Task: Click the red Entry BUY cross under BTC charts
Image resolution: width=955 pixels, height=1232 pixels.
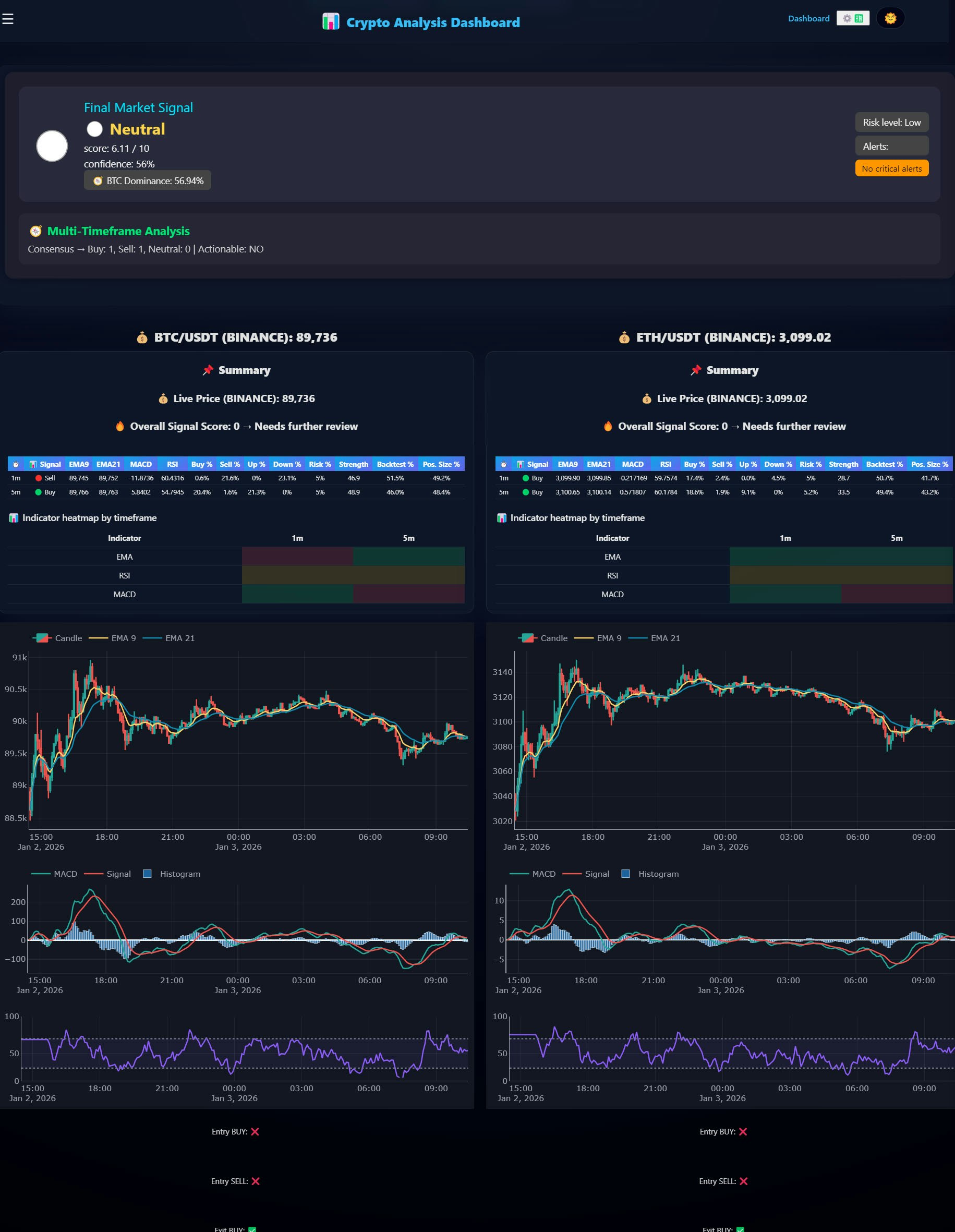Action: pos(256,1131)
